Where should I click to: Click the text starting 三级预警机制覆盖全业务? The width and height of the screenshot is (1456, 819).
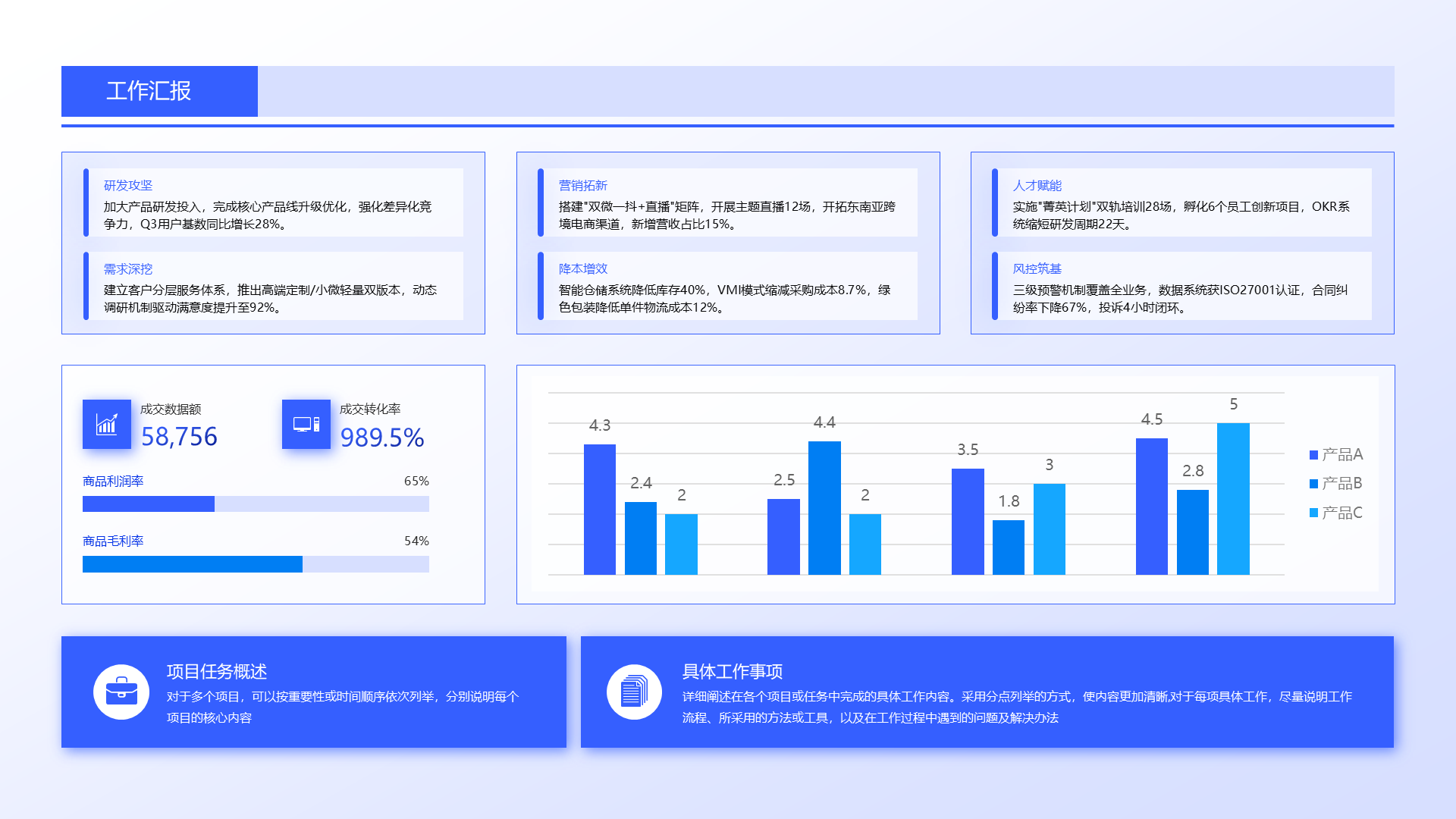point(1181,299)
